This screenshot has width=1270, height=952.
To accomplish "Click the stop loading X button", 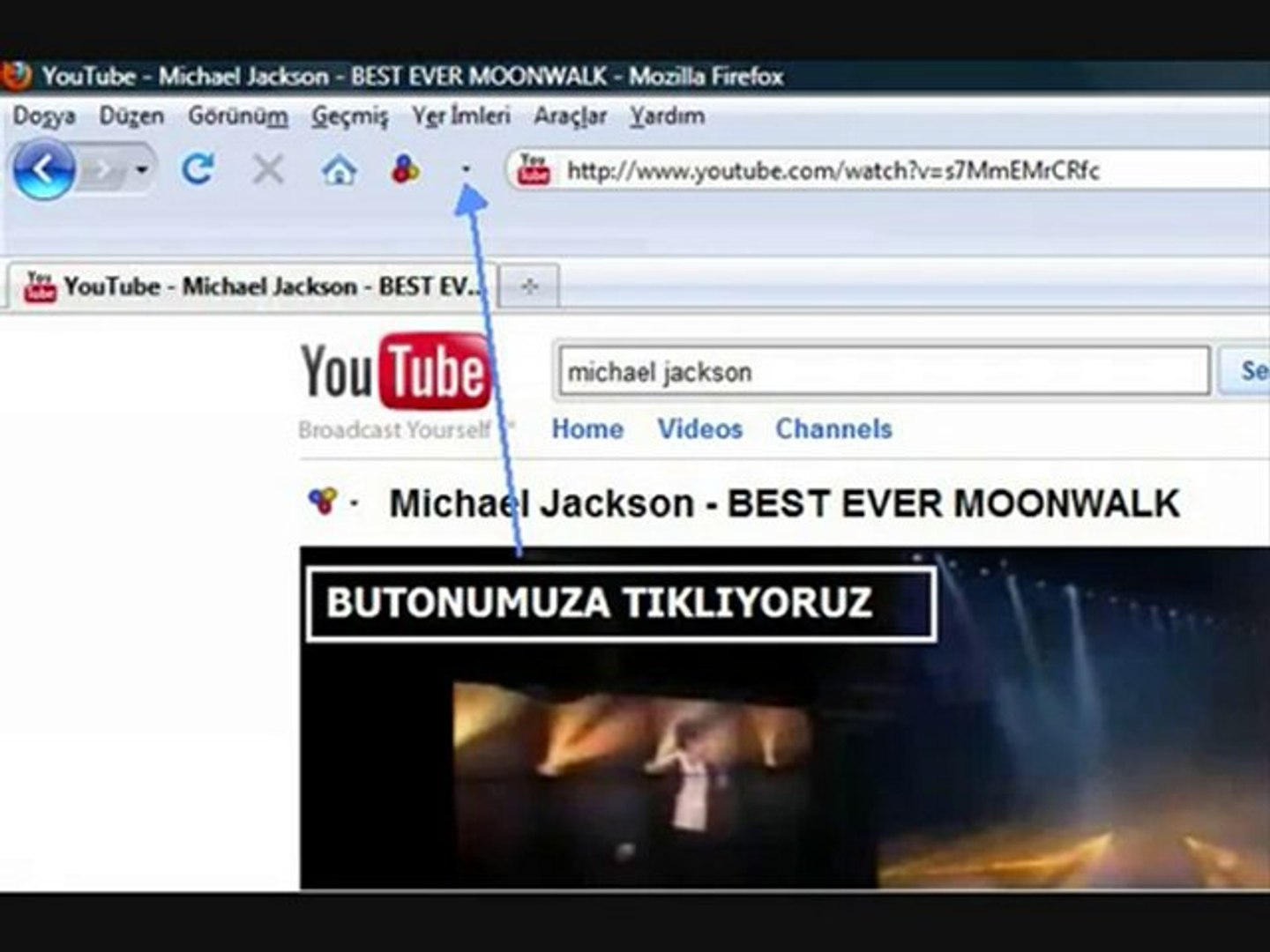I will (268, 168).
